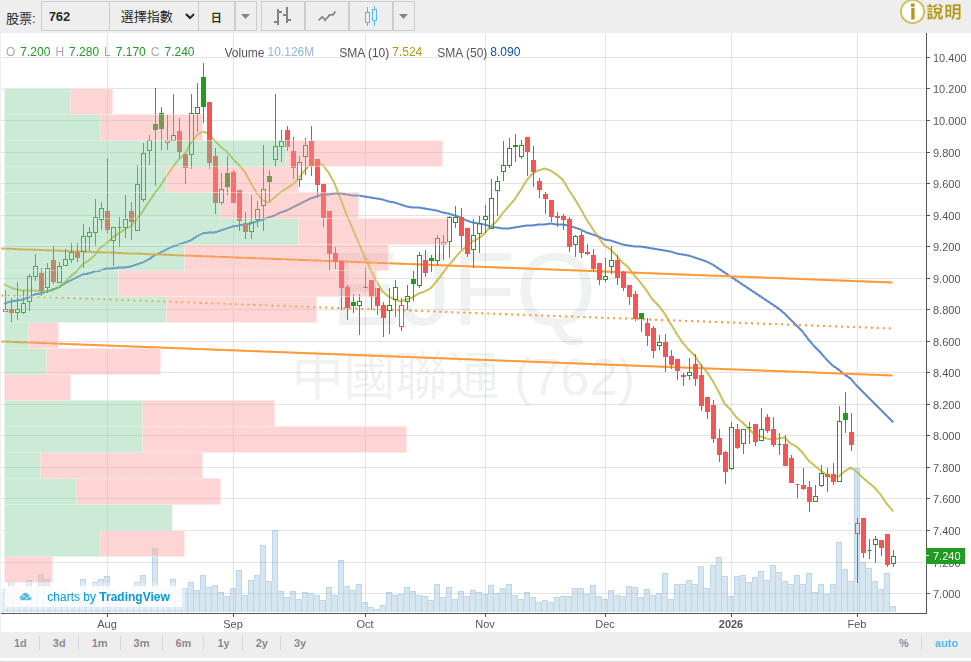Screen dimensions: 971x662
Task: Click the 股票 label text
Action: (20, 18)
